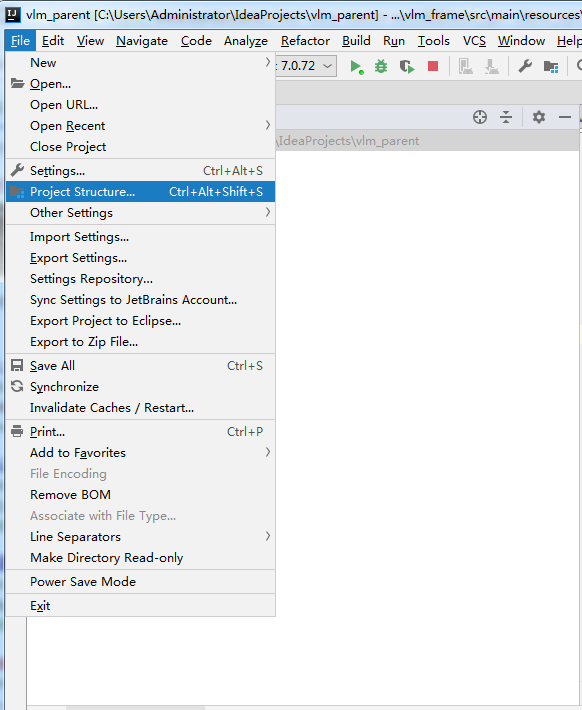Image resolution: width=582 pixels, height=710 pixels.
Task: Close the File menu via menu bar
Action: [20, 41]
